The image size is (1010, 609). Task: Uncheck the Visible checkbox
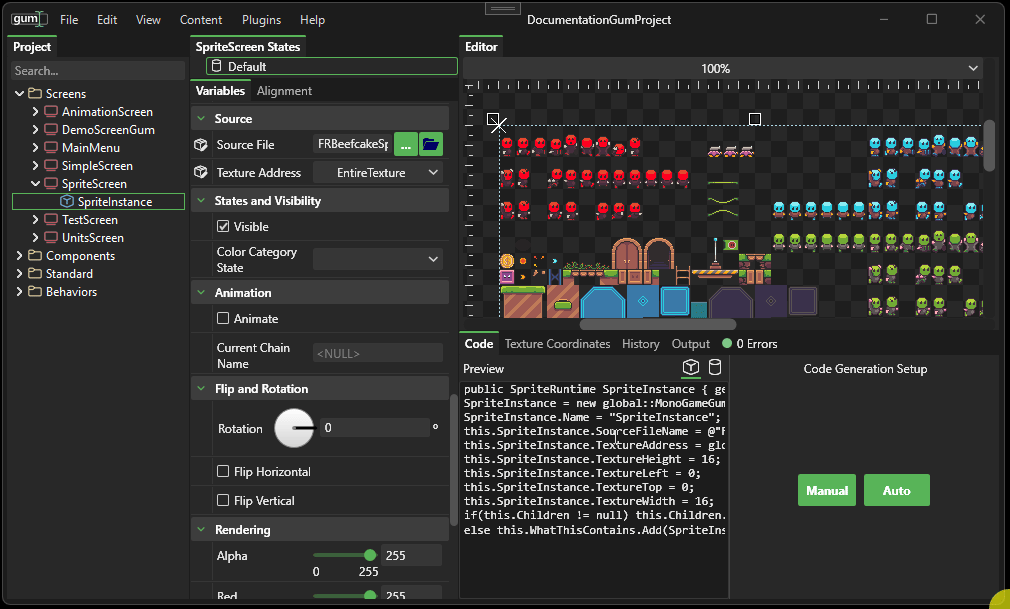tap(224, 227)
